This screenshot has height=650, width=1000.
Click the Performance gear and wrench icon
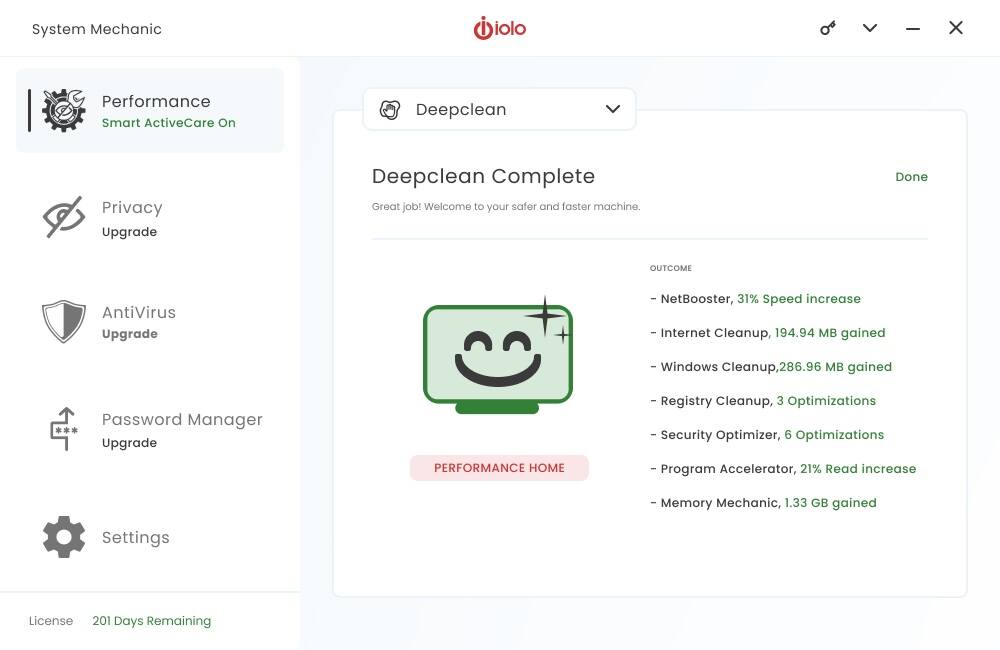(x=64, y=110)
